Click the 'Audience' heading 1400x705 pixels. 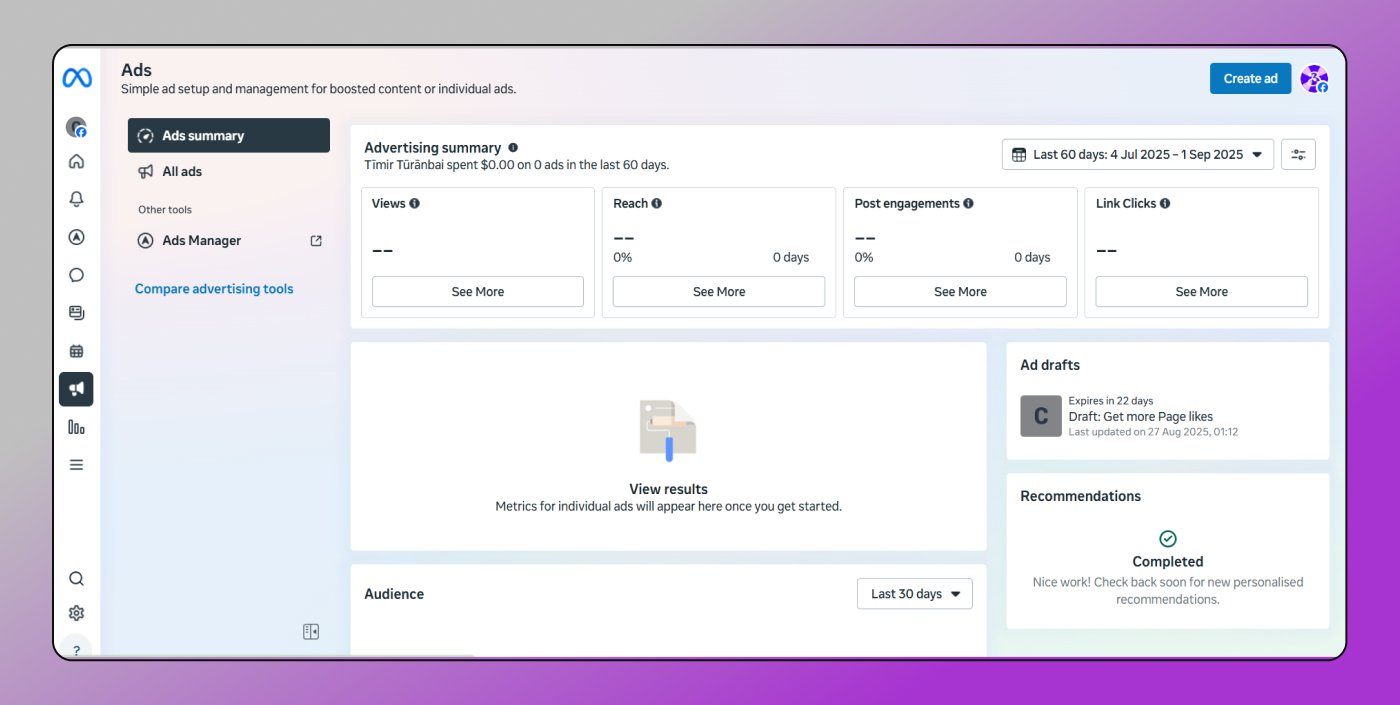[x=394, y=594]
